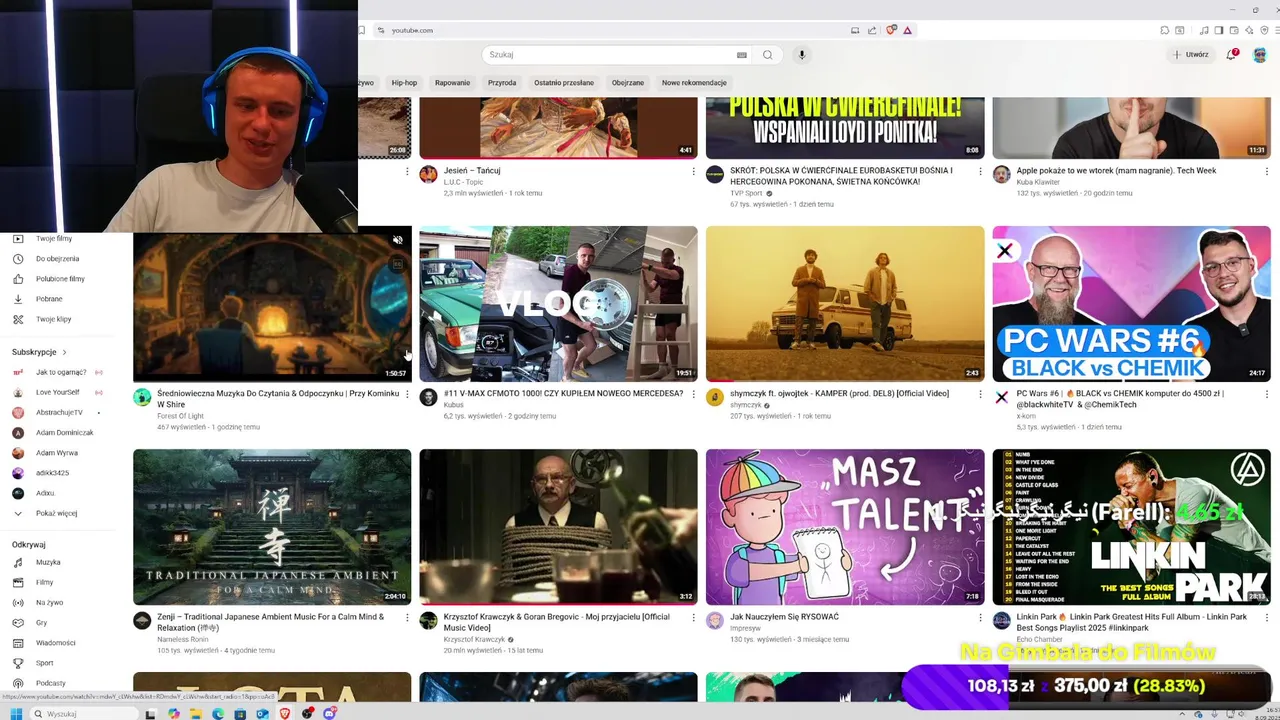Click the Brave Rewards triangle icon
The image size is (1280, 720).
coord(907,30)
